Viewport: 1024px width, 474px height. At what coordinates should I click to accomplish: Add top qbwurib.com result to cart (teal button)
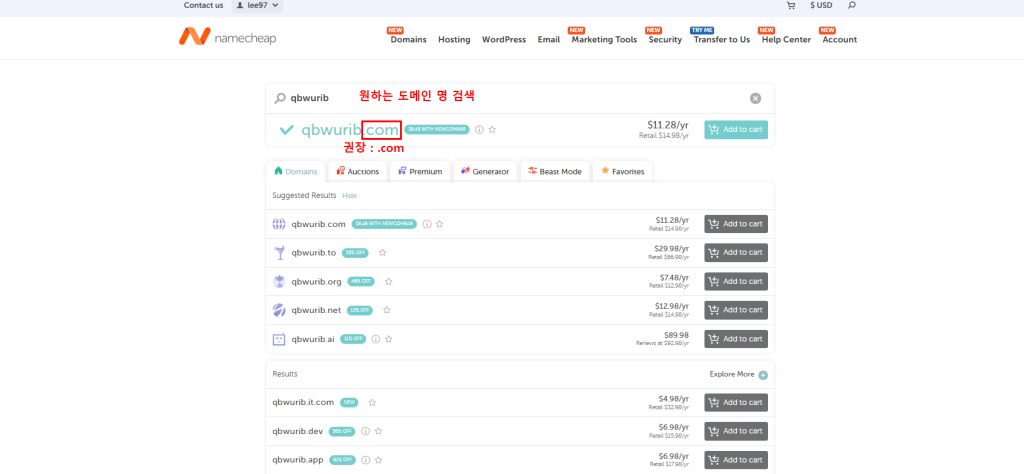tap(736, 129)
